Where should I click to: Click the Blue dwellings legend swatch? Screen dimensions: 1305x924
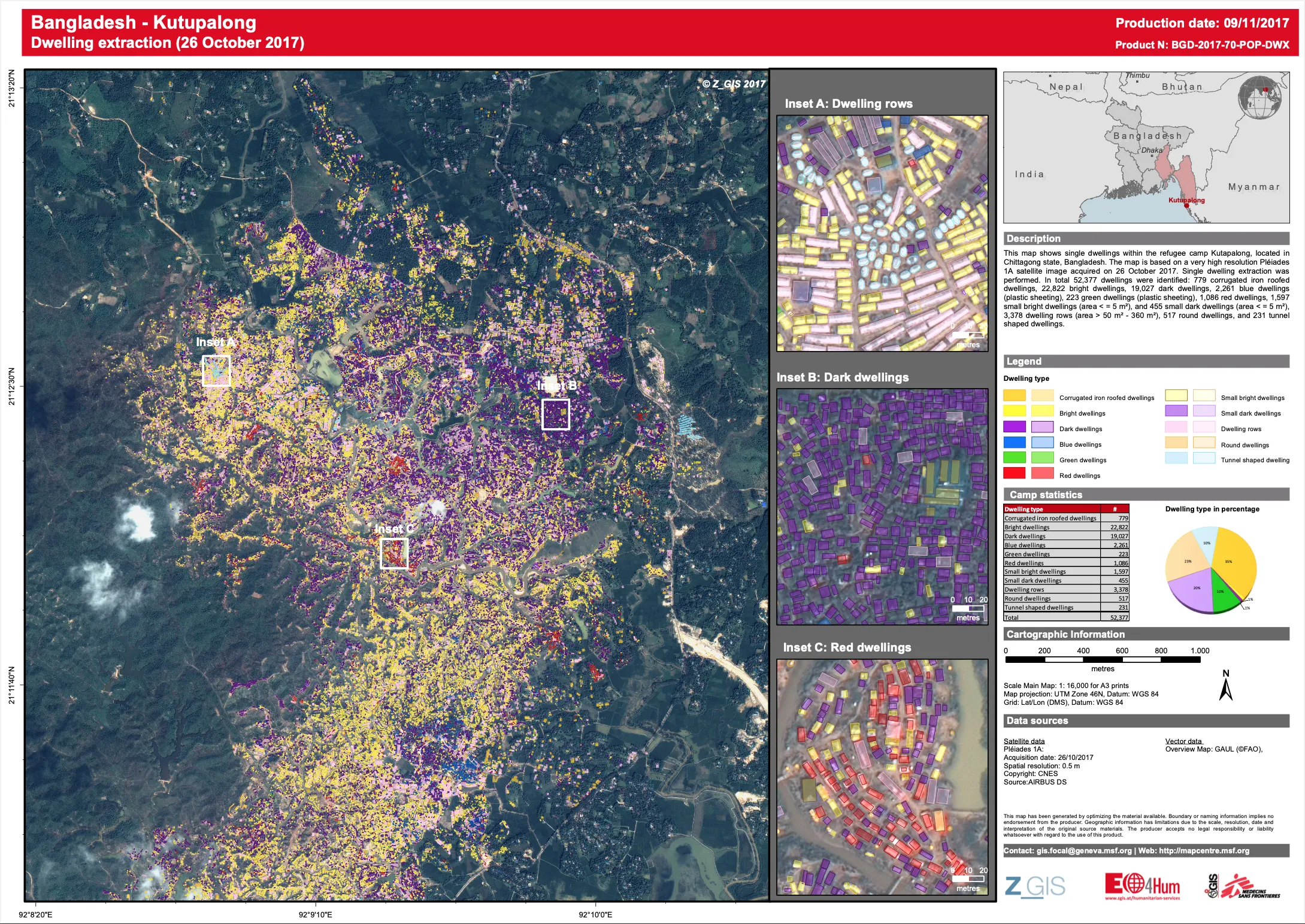click(1015, 443)
